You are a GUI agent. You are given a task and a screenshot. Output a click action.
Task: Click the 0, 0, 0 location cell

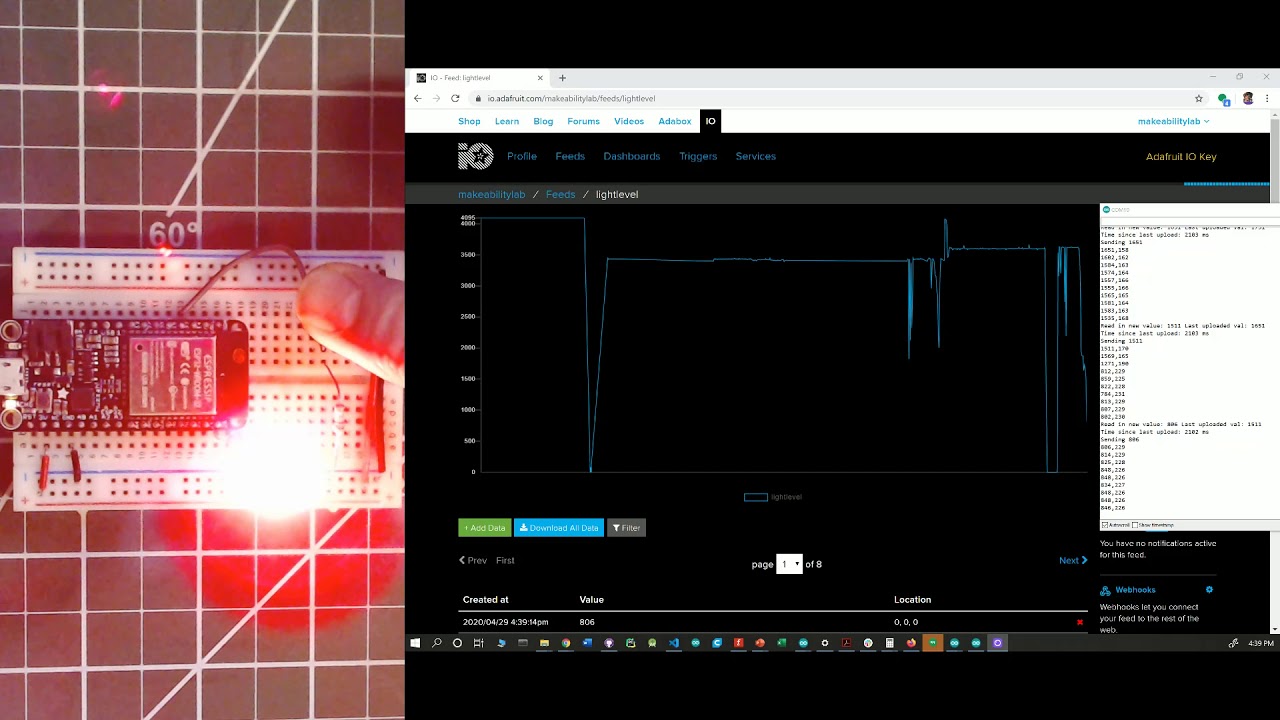tap(906, 622)
